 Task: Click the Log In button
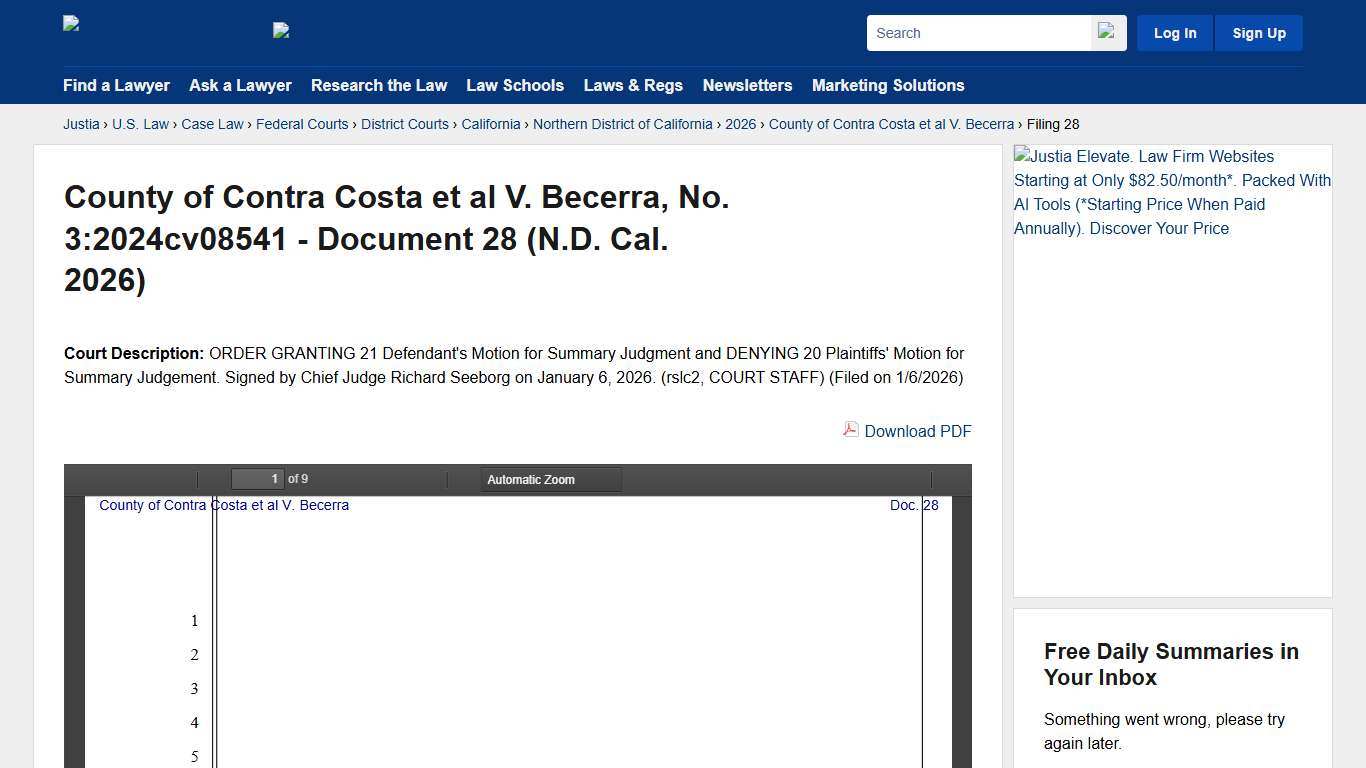pyautogui.click(x=1174, y=32)
